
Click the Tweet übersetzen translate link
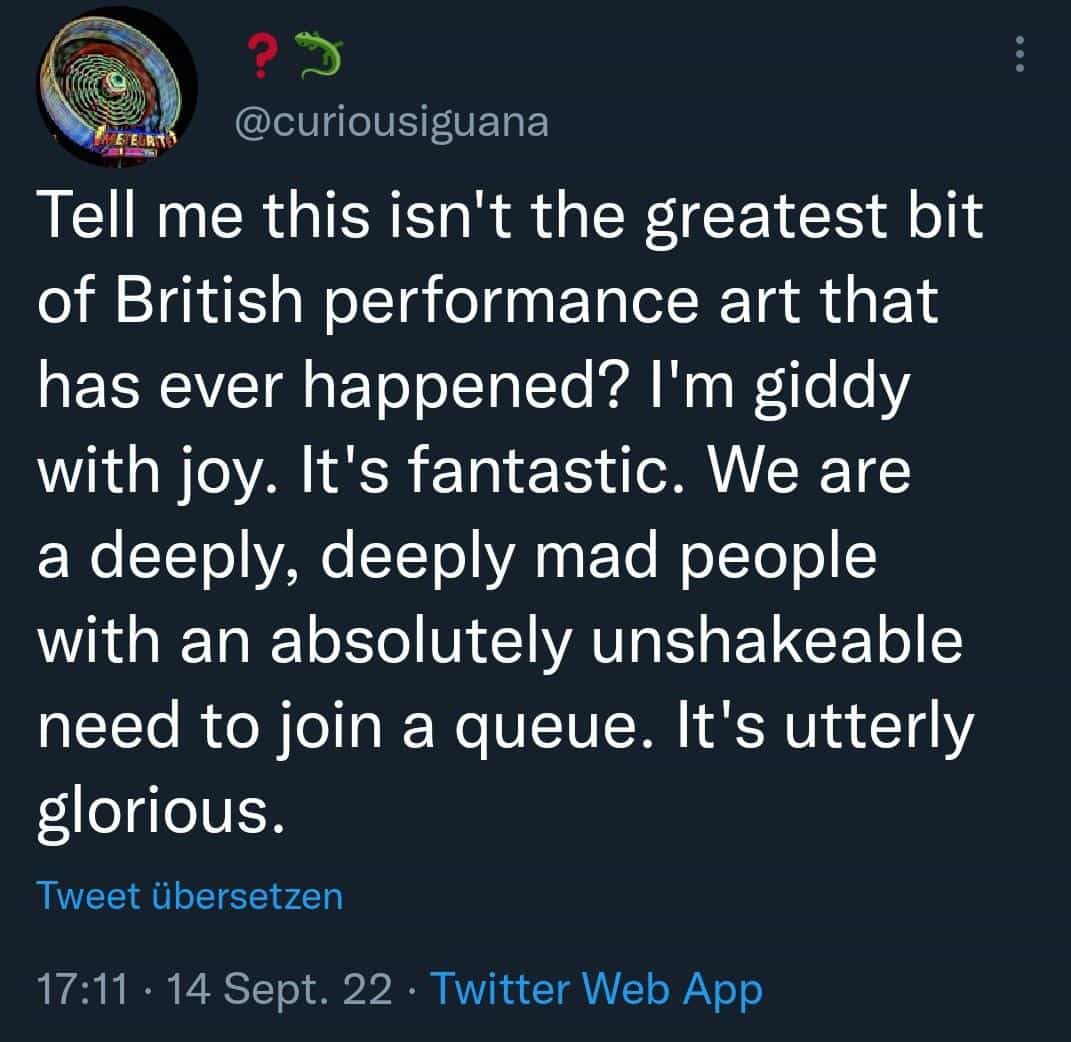189,895
